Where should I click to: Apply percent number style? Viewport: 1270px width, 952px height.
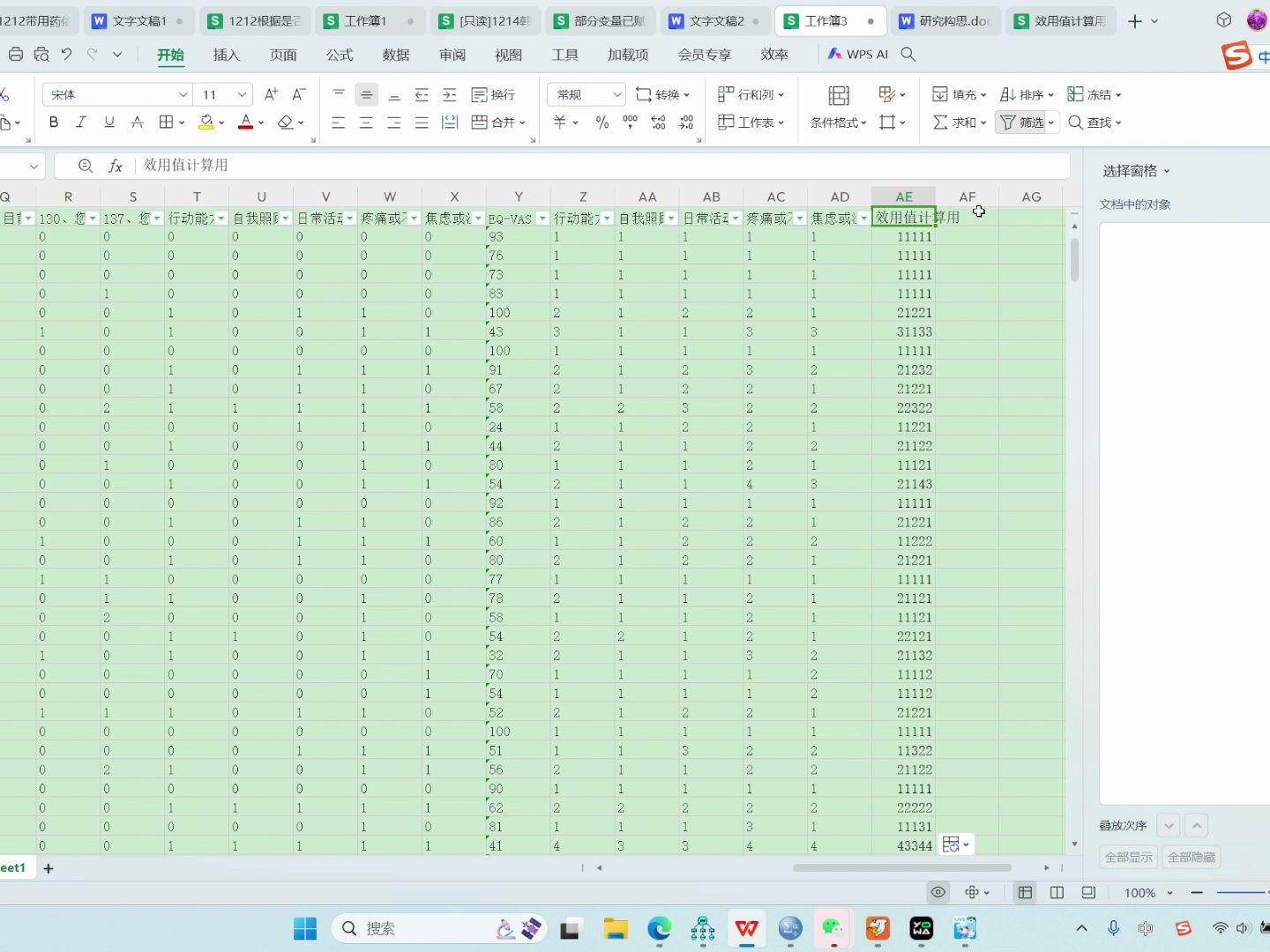(x=602, y=123)
